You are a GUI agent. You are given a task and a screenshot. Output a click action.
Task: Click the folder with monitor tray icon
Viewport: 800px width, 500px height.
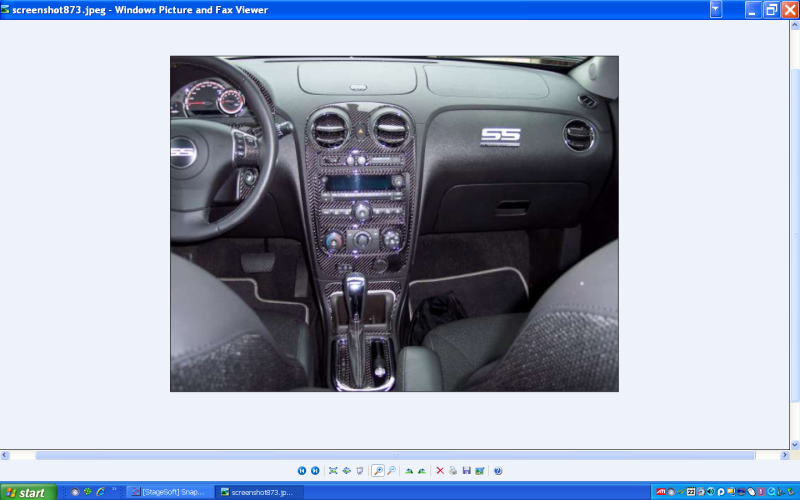click(731, 492)
